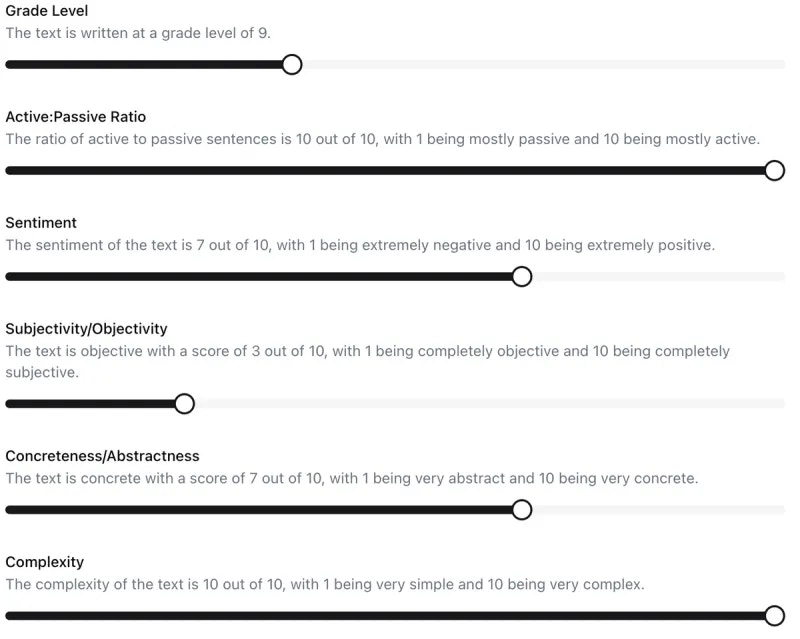Select the Sentiment heading text
800x639 pixels.
point(41,223)
